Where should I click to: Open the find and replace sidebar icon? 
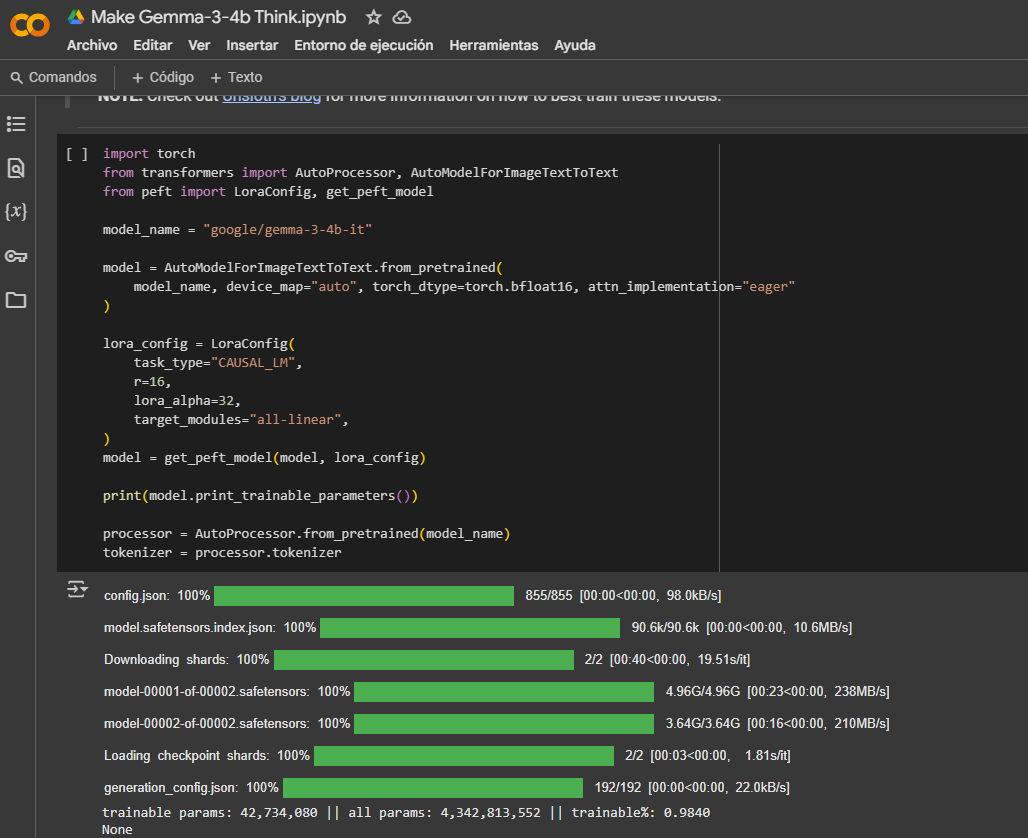point(15,168)
